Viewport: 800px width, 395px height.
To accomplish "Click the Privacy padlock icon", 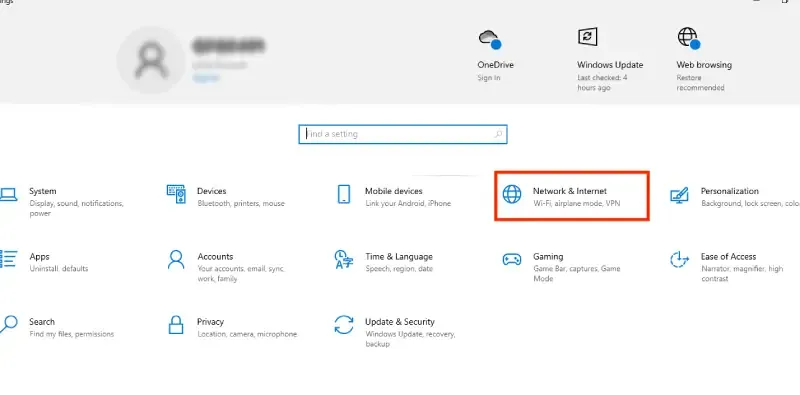I will coord(176,325).
